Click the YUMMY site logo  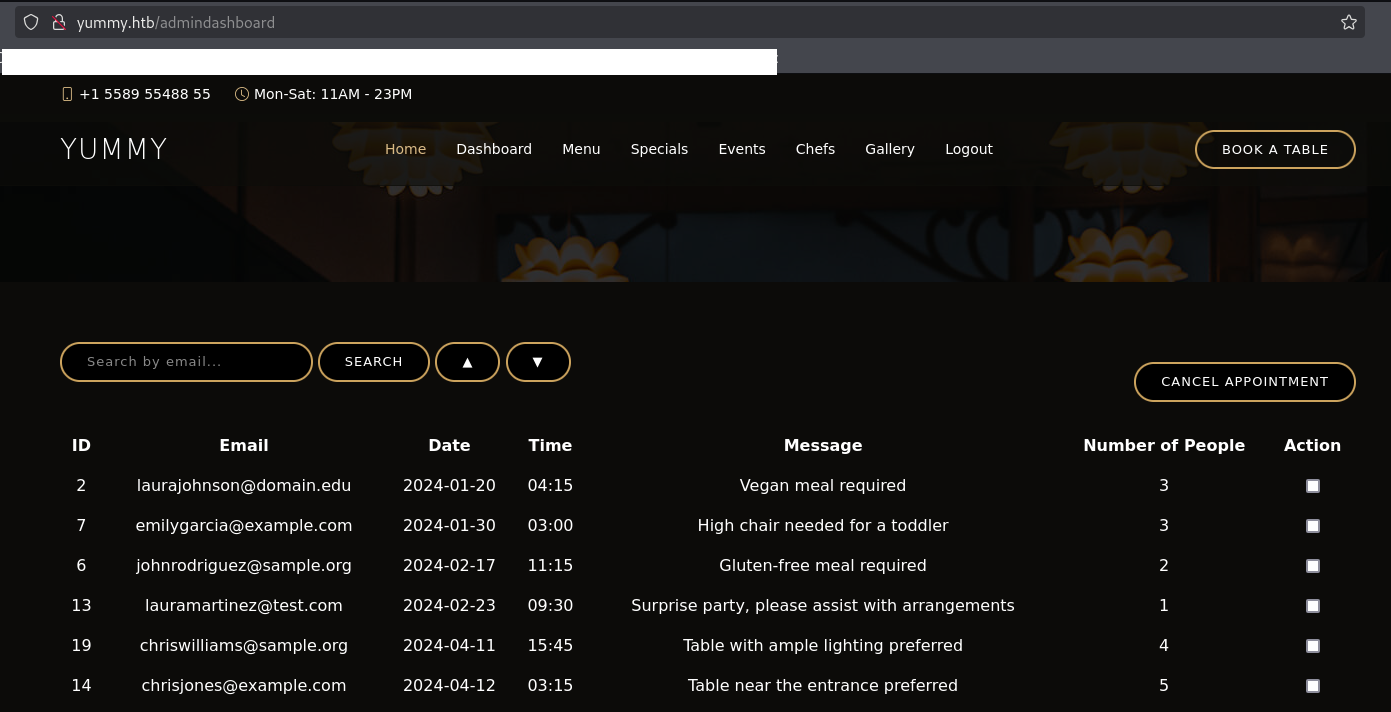pos(114,149)
